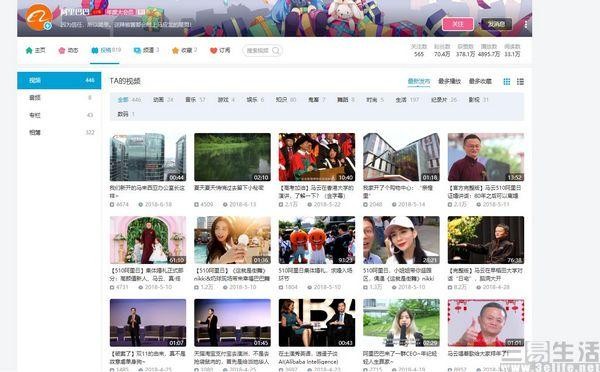Open the 订阅 heart subscriptions tab
Viewport: 600px width, 372px height.
click(x=220, y=51)
